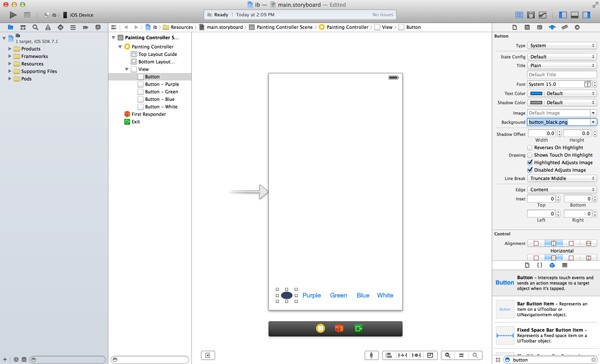Open the Find navigator magnifier
Viewport: 600px width, 364px height.
(x=35, y=28)
